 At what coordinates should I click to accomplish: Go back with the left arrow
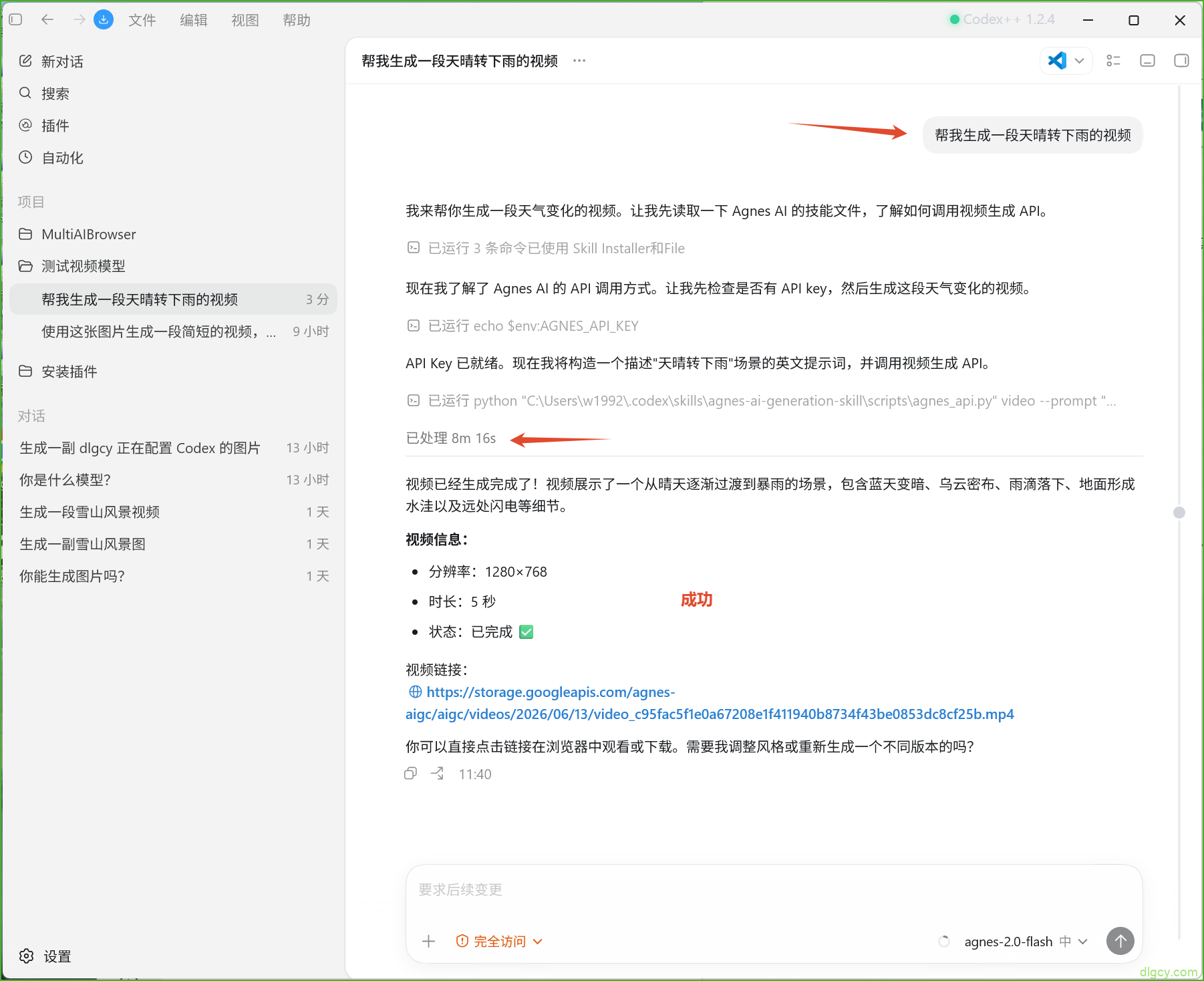(47, 20)
